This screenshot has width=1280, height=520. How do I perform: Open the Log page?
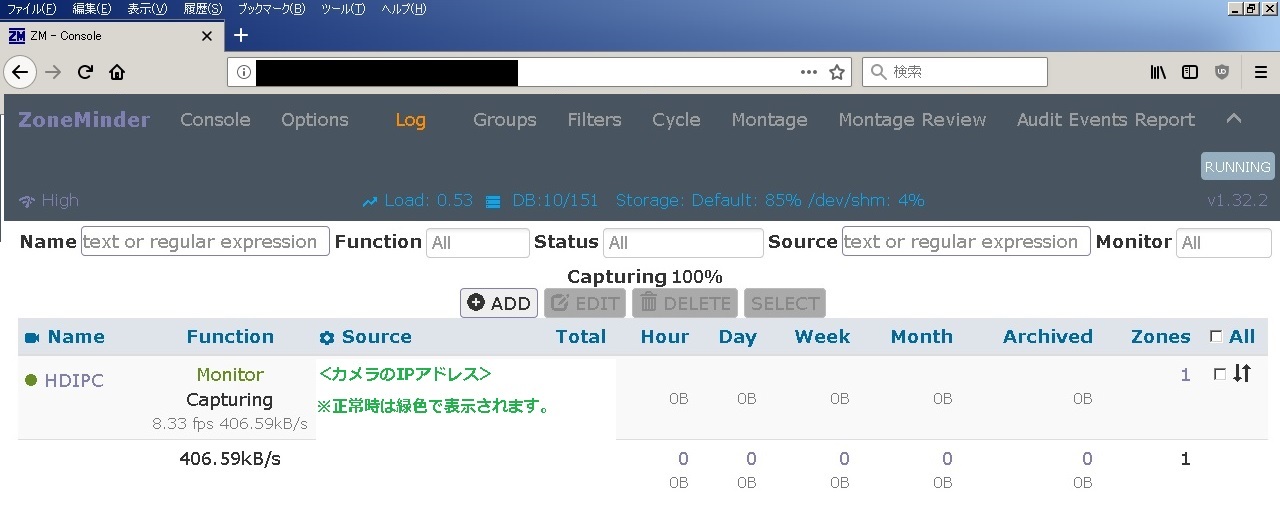click(x=410, y=120)
